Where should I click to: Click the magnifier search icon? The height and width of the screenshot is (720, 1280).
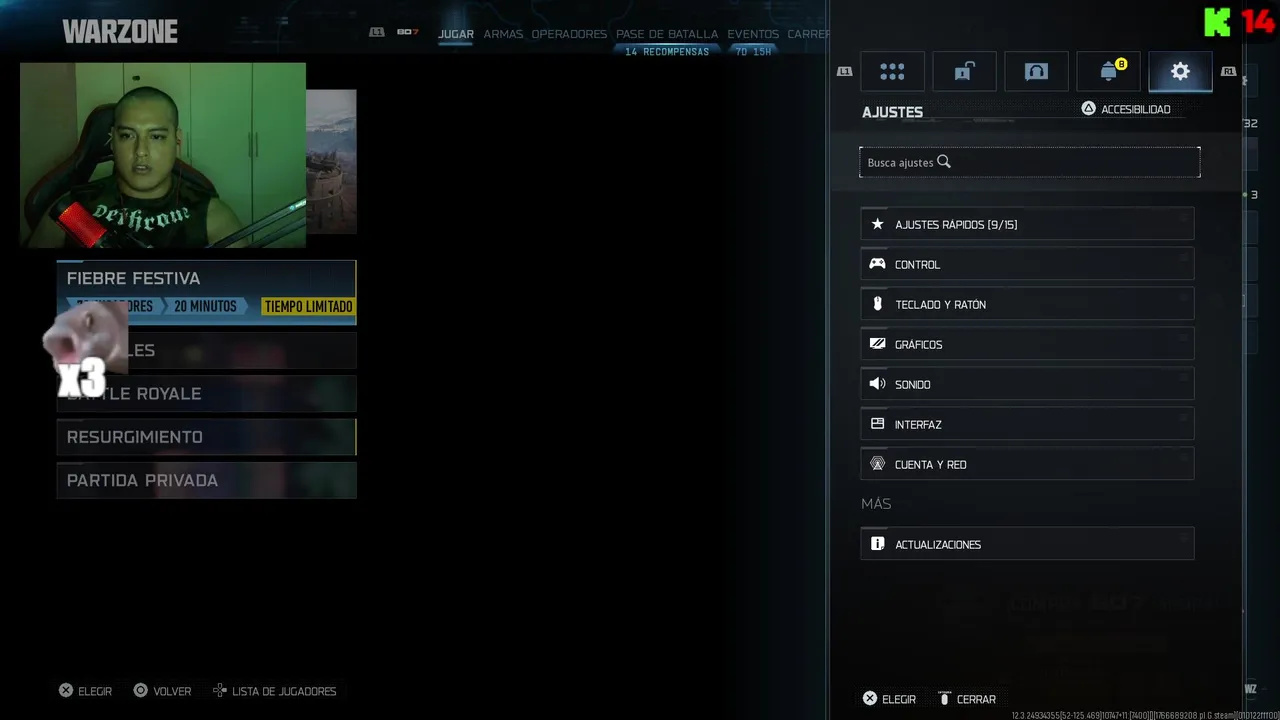(x=944, y=162)
